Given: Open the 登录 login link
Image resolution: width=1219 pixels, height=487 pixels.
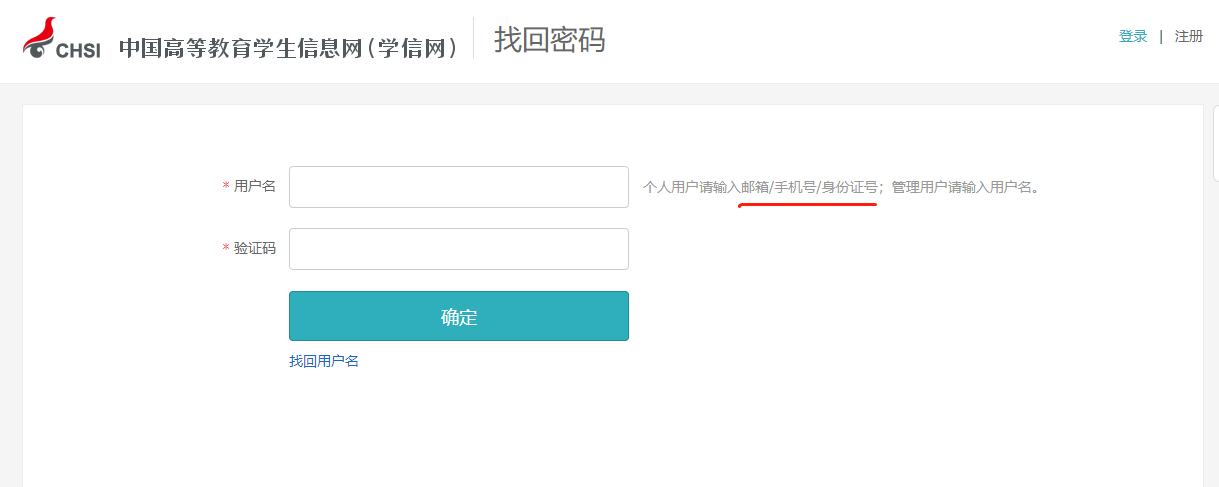Looking at the screenshot, I should pyautogui.click(x=1132, y=37).
